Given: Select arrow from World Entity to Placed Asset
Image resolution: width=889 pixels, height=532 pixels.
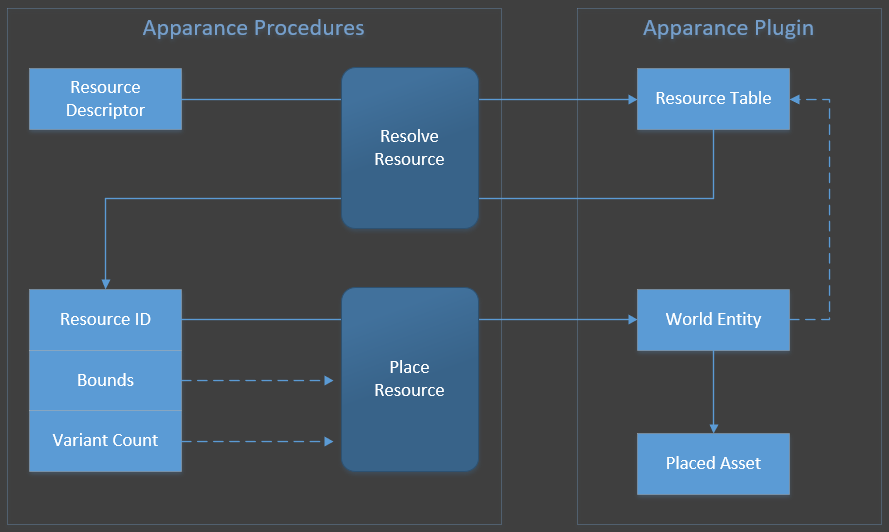Looking at the screenshot, I should (713, 392).
